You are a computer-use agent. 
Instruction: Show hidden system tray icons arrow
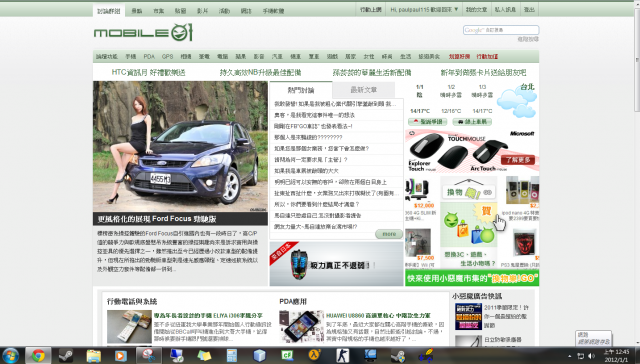coord(570,356)
